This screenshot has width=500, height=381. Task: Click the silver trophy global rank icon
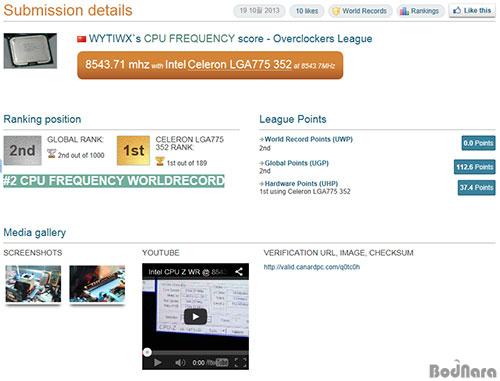[x=51, y=154]
